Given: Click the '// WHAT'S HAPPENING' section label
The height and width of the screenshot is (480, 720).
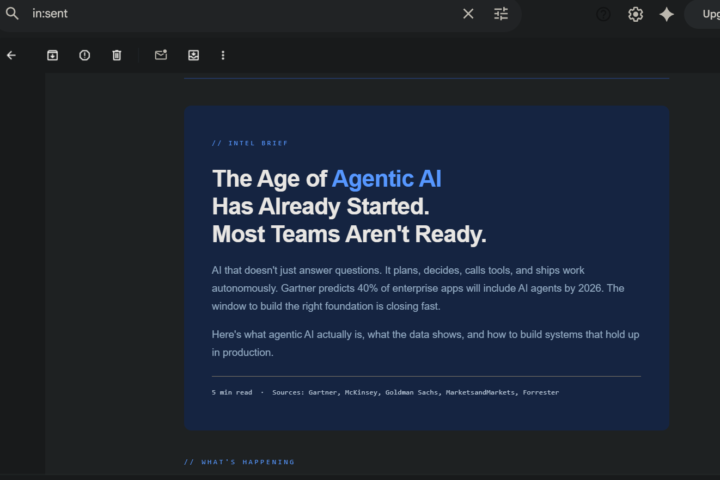Looking at the screenshot, I should (239, 462).
